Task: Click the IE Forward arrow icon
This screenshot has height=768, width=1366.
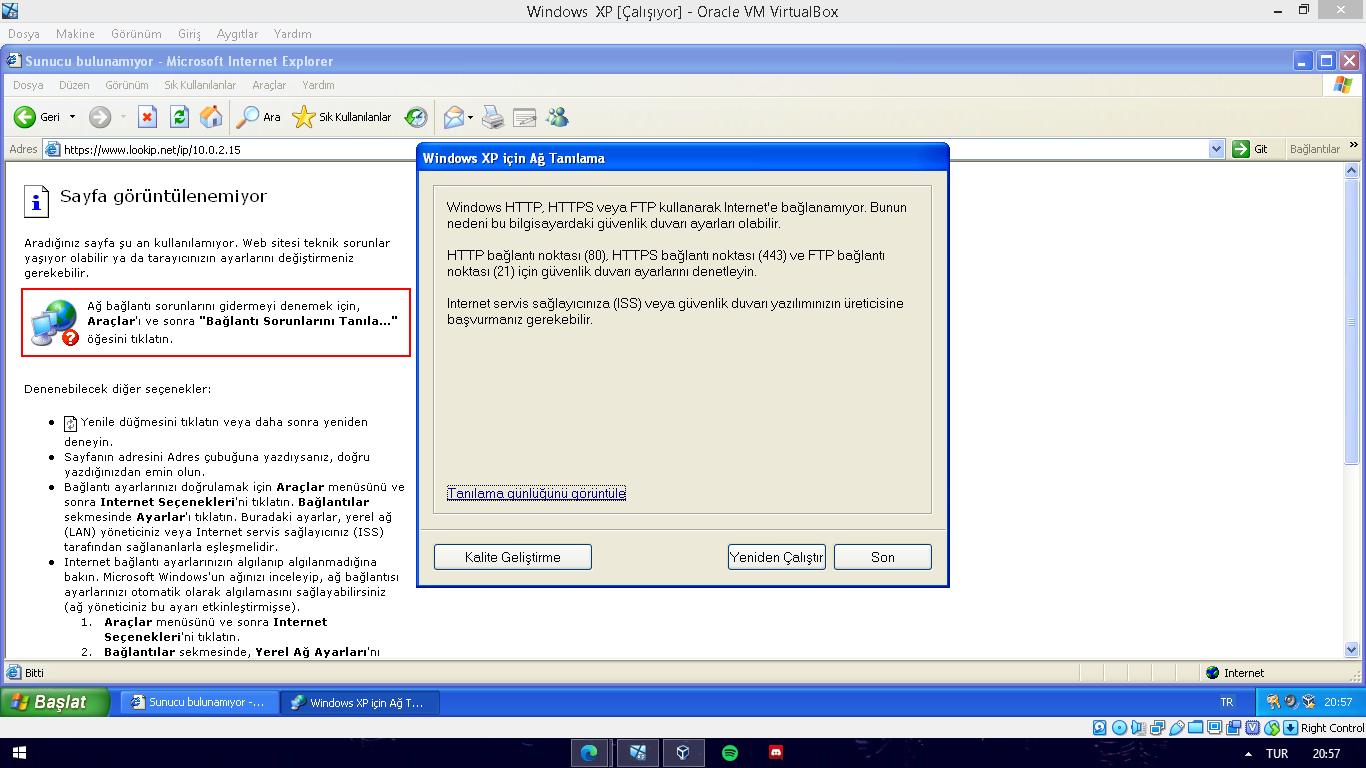Action: point(100,117)
